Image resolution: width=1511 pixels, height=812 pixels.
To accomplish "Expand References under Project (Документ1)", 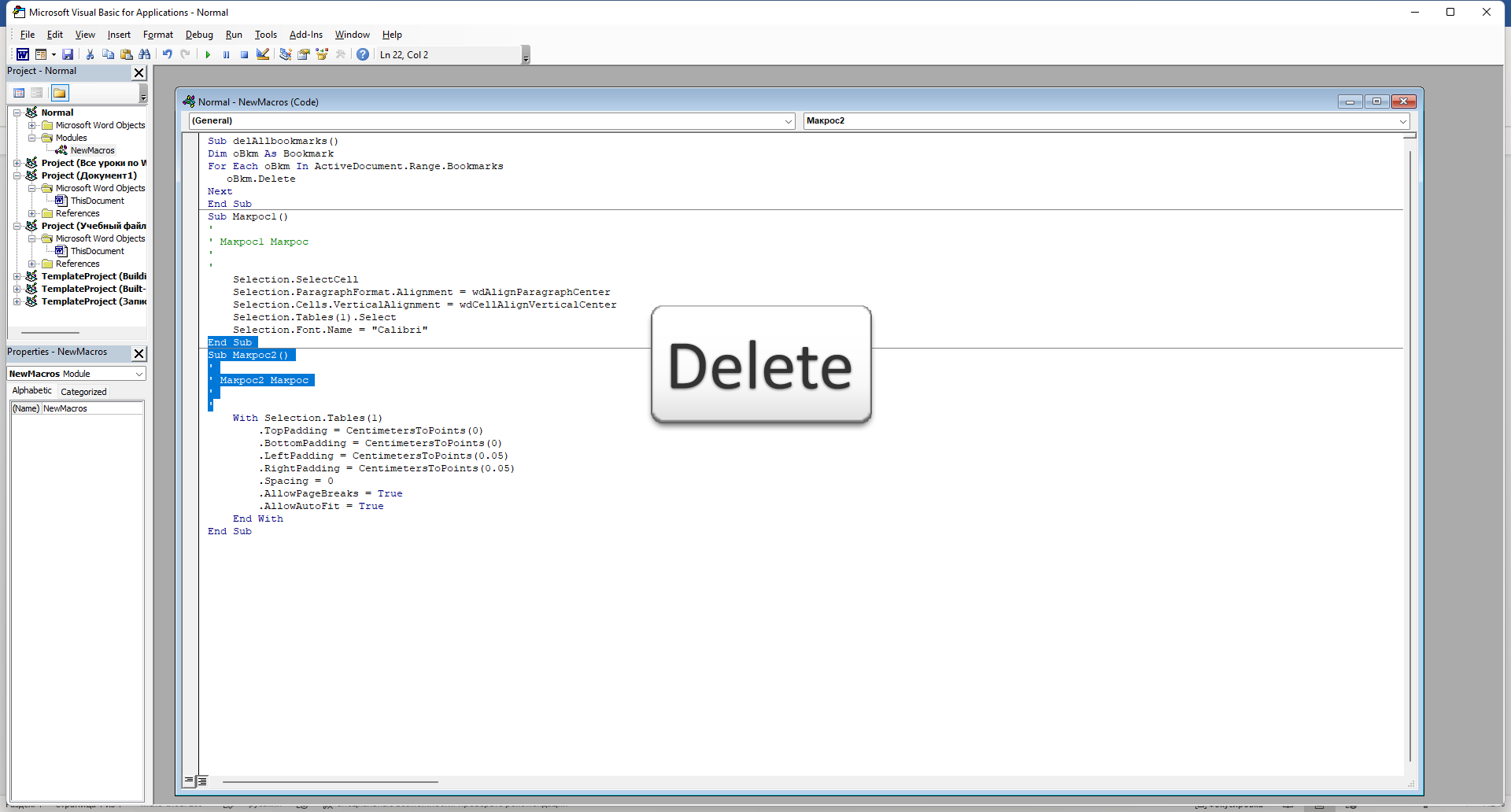I will pyautogui.click(x=31, y=213).
